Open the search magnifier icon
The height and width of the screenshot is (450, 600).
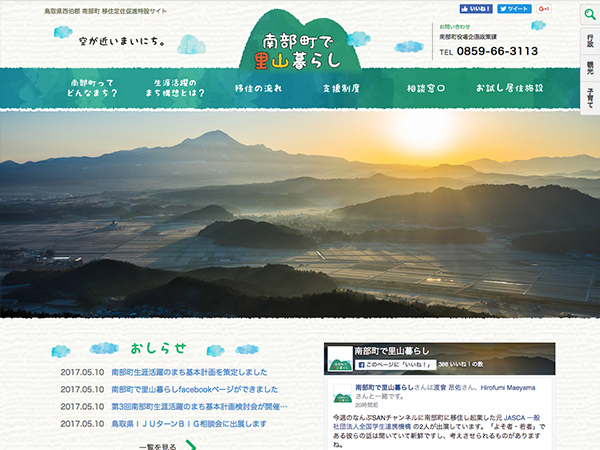pyautogui.click(x=590, y=15)
